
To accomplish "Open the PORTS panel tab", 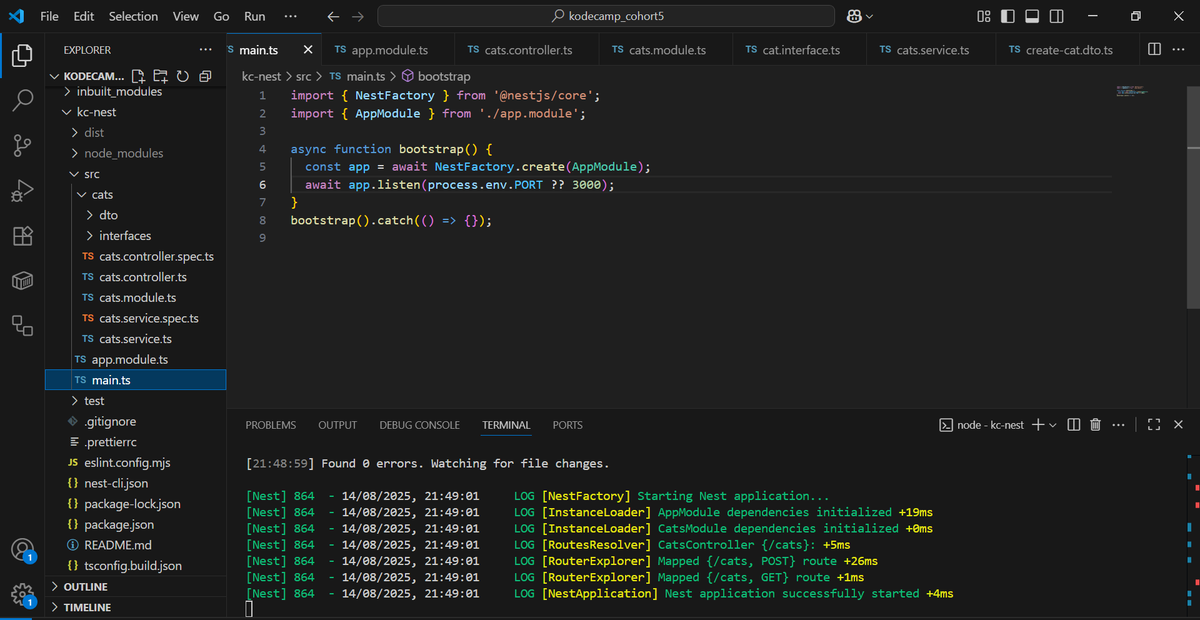I will coord(568,425).
